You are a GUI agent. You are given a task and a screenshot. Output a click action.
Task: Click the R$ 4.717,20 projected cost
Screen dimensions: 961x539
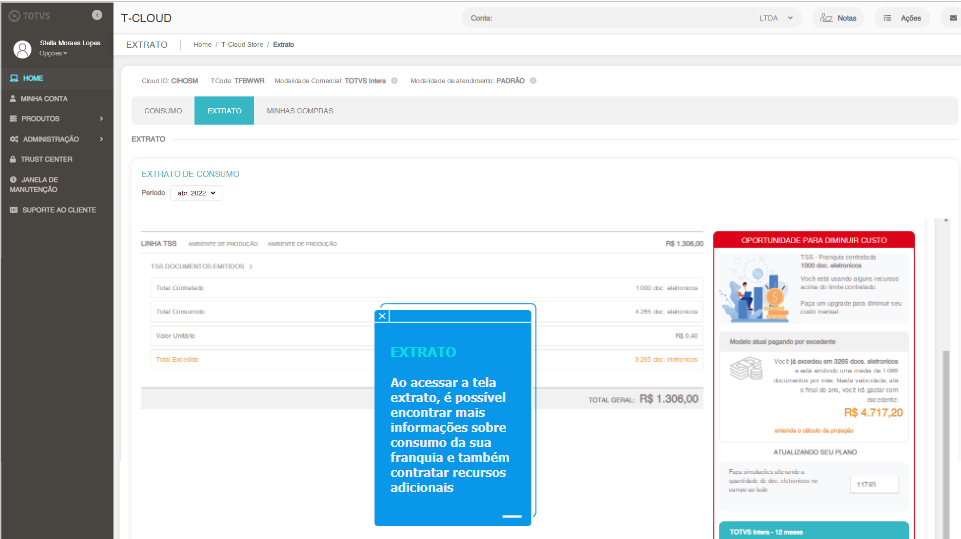coord(873,413)
